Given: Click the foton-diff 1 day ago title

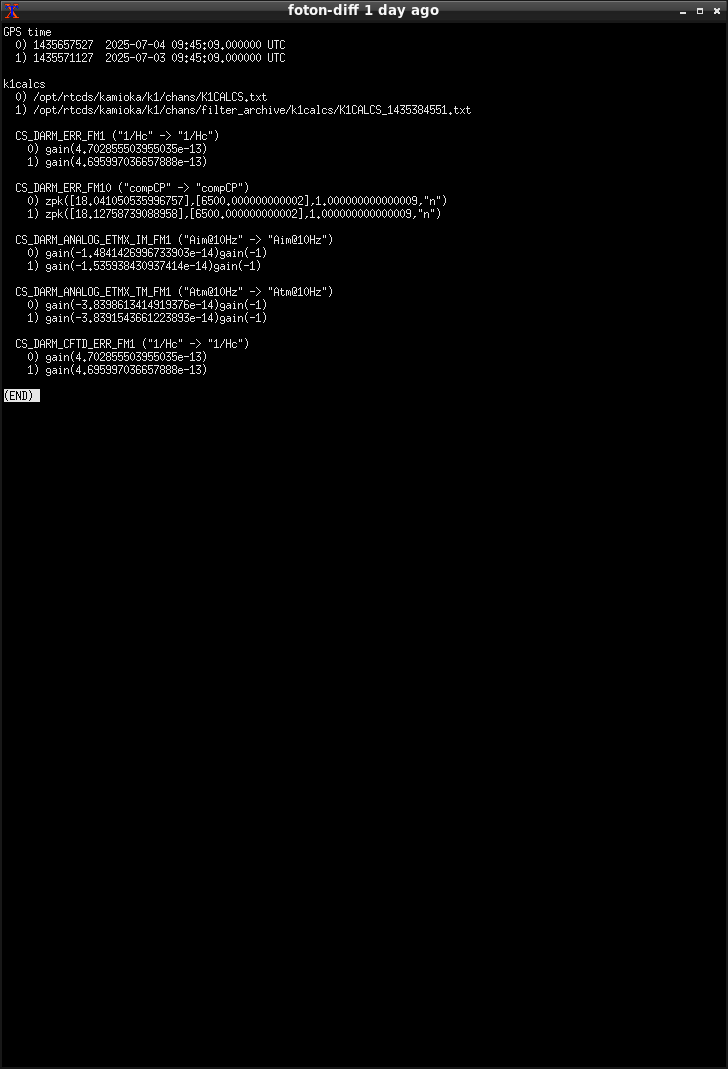Looking at the screenshot, I should pos(363,10).
